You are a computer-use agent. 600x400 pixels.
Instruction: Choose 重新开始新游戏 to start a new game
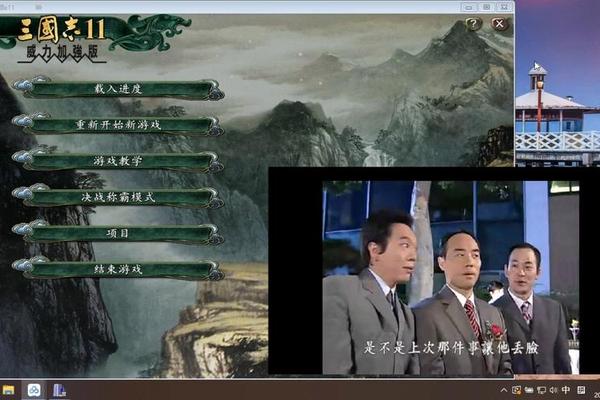click(118, 125)
